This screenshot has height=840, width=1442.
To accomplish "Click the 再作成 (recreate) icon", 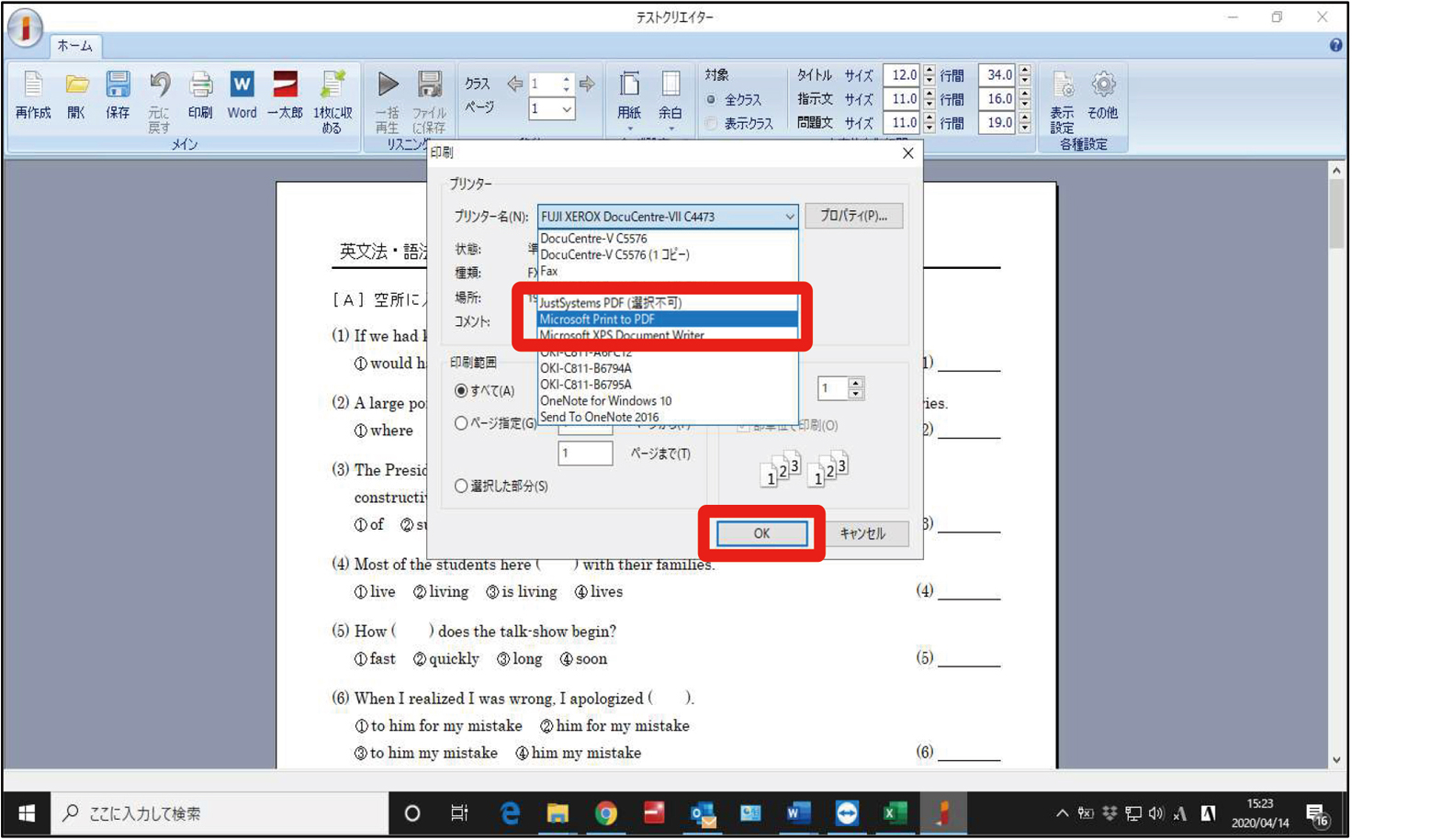I will point(33,87).
